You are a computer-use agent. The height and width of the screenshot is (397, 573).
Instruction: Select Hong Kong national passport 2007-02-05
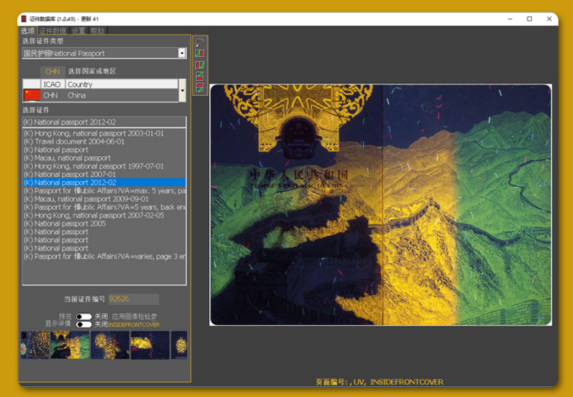(x=104, y=216)
